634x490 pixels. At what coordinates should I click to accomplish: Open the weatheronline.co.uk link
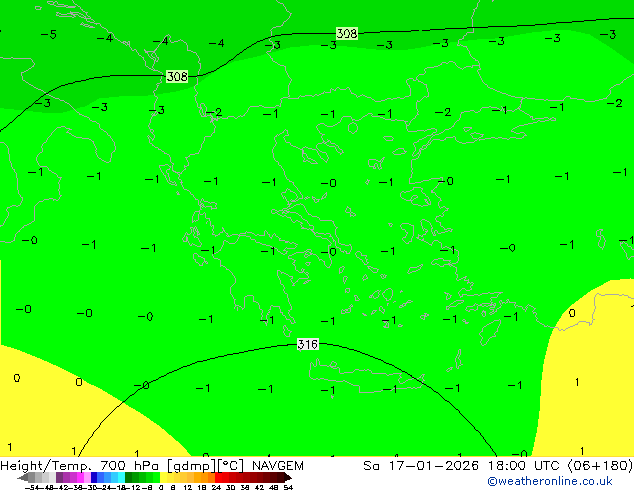point(550,481)
